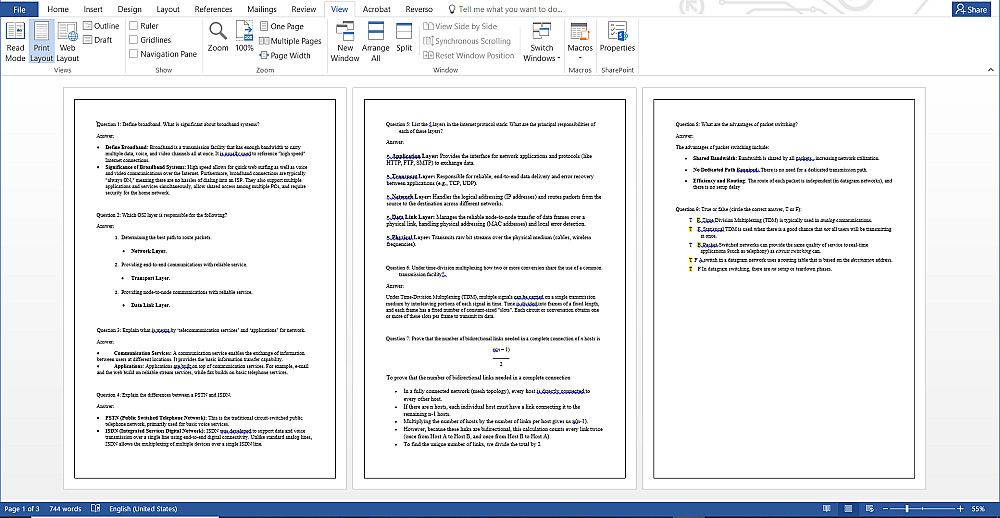The image size is (1000, 518).
Task: Set zoom to 100%
Action: coord(244,37)
